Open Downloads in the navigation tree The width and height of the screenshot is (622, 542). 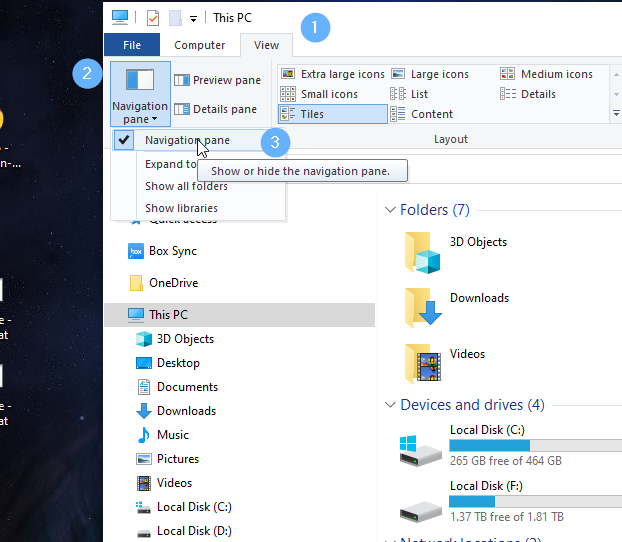point(176,411)
